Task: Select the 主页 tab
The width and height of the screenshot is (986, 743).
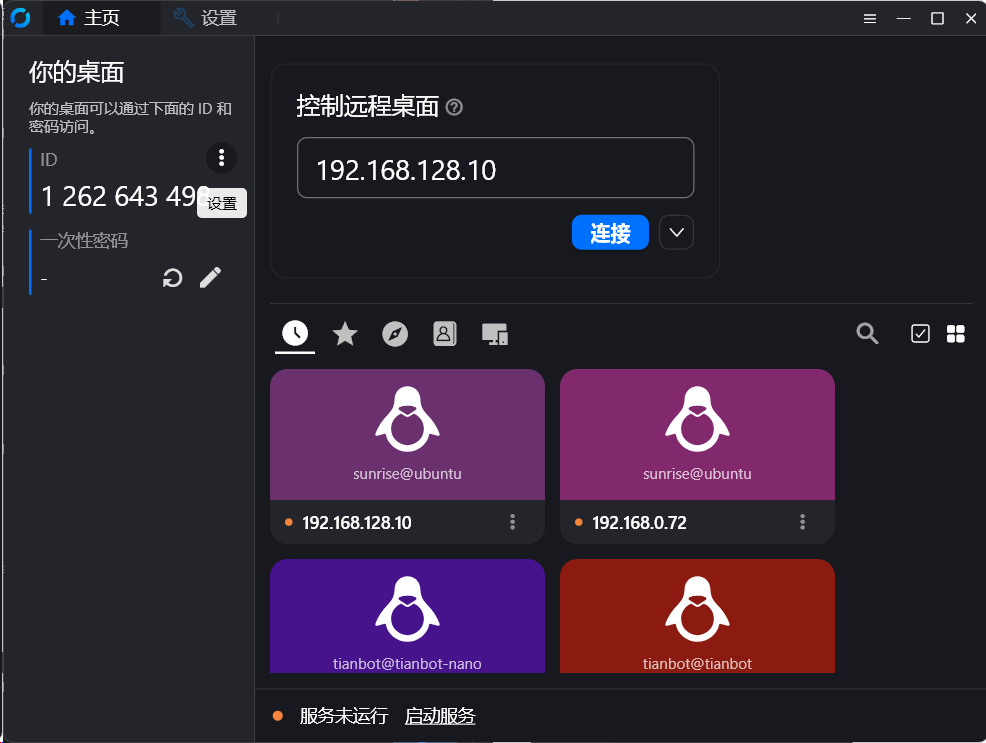Action: (90, 18)
